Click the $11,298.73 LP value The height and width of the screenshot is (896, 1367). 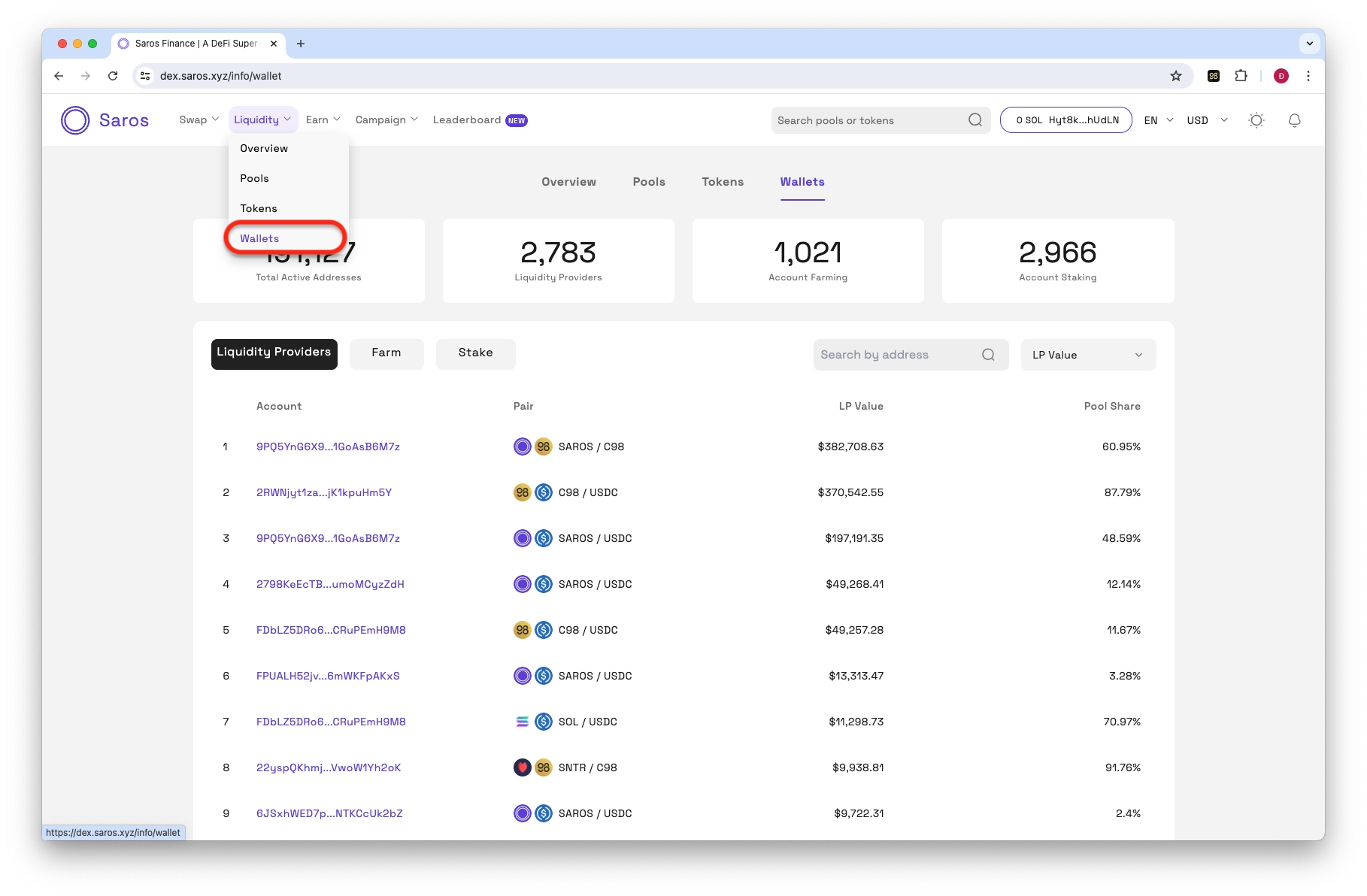tap(856, 722)
